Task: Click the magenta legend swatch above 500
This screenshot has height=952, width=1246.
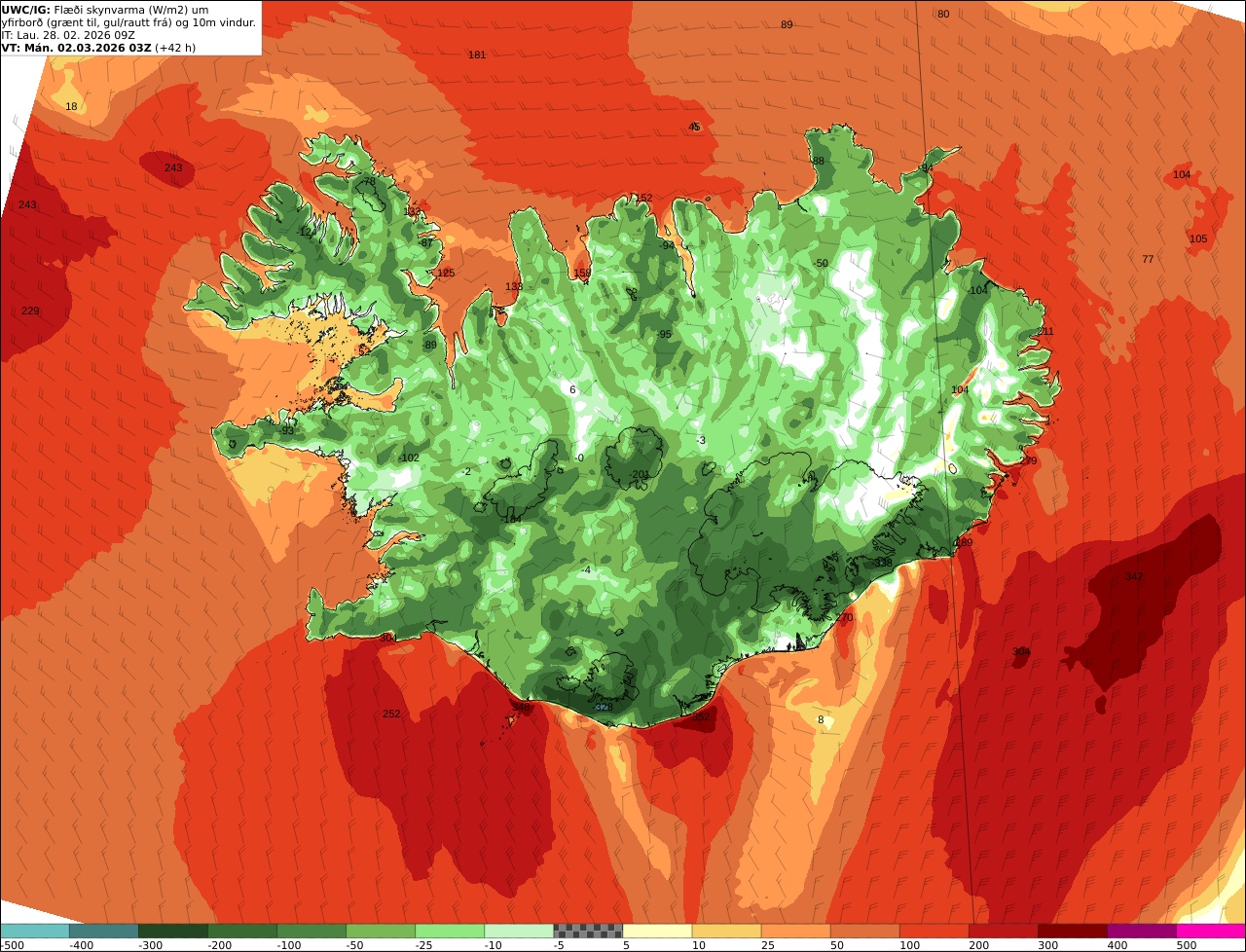Action: click(x=1210, y=931)
